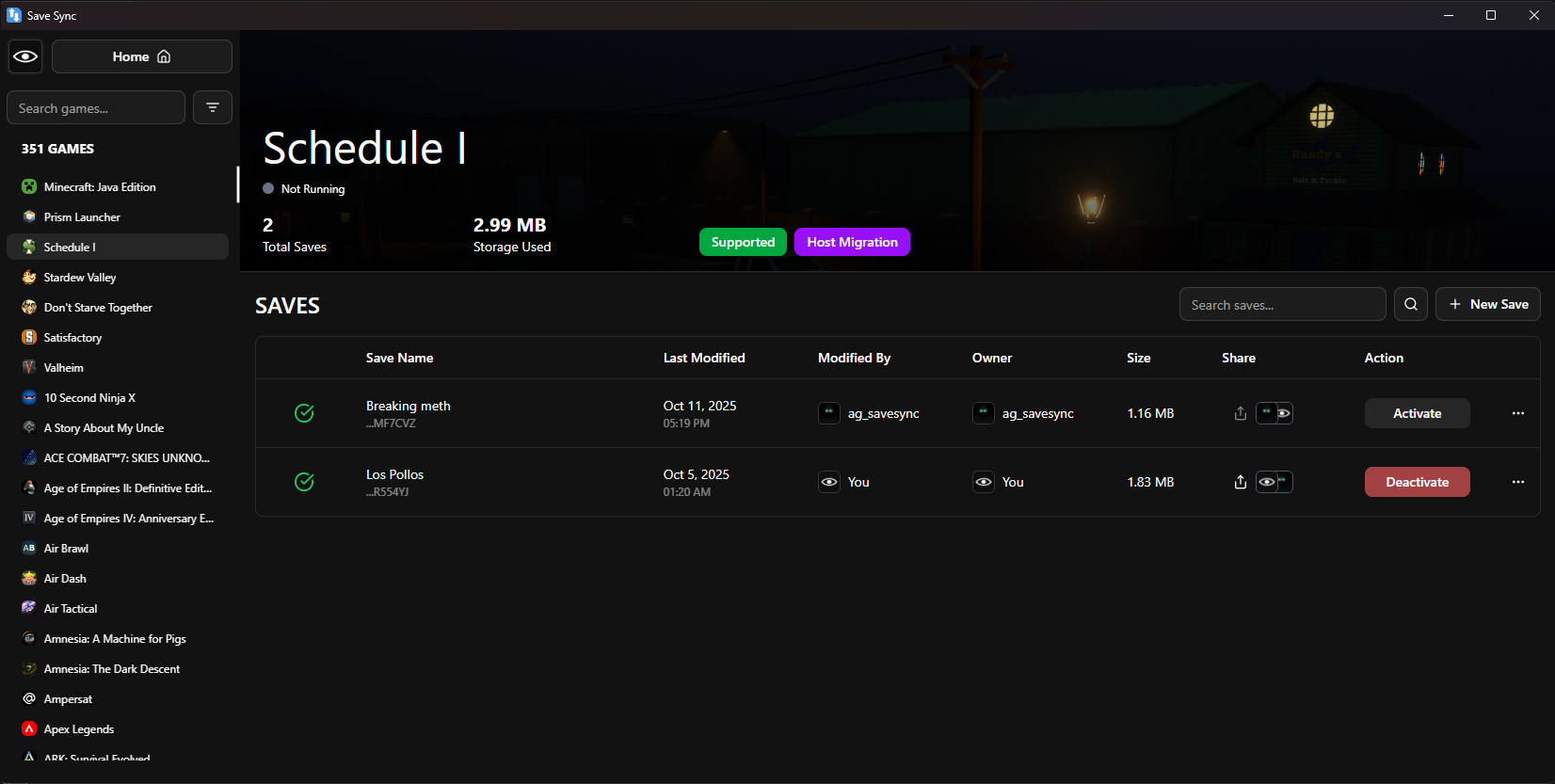
Task: Click the green sync checkmark for Los Pollos
Action: pyautogui.click(x=304, y=482)
